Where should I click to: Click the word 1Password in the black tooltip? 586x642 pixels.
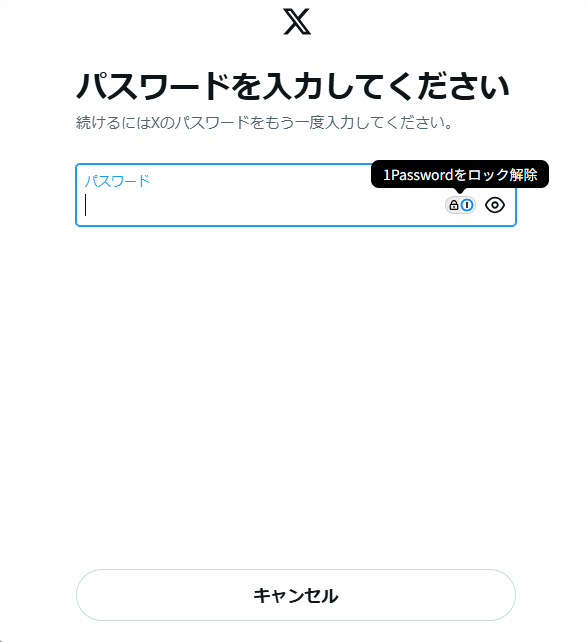(x=418, y=175)
